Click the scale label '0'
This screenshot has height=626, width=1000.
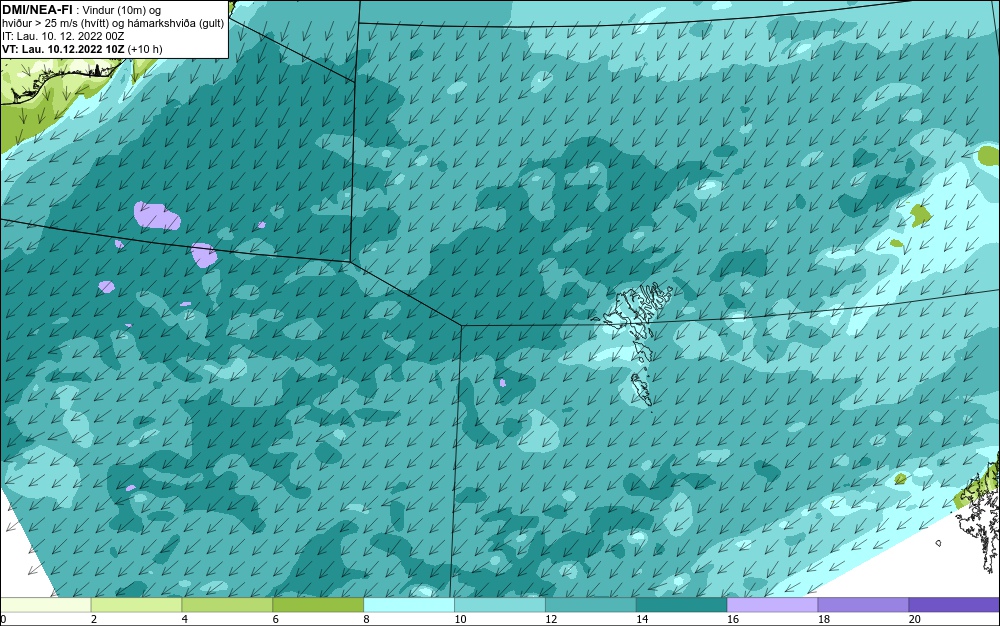pos(3,619)
